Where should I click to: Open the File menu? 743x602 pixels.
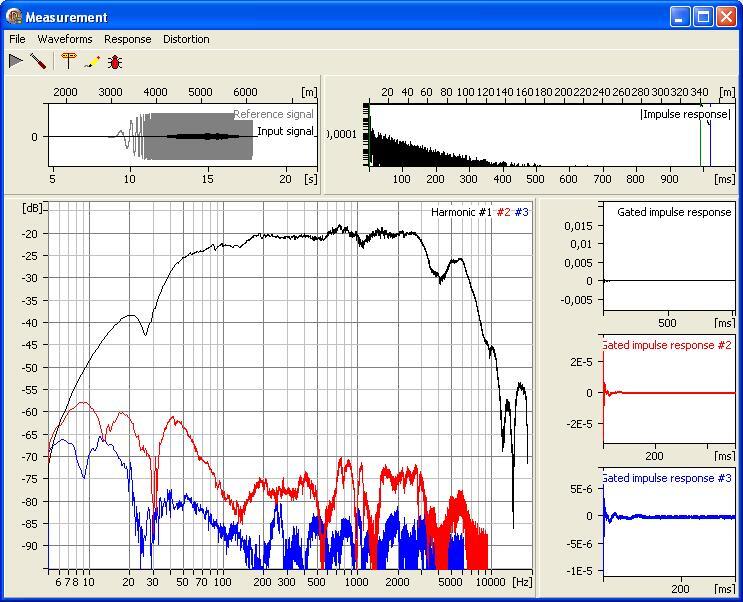(x=17, y=39)
